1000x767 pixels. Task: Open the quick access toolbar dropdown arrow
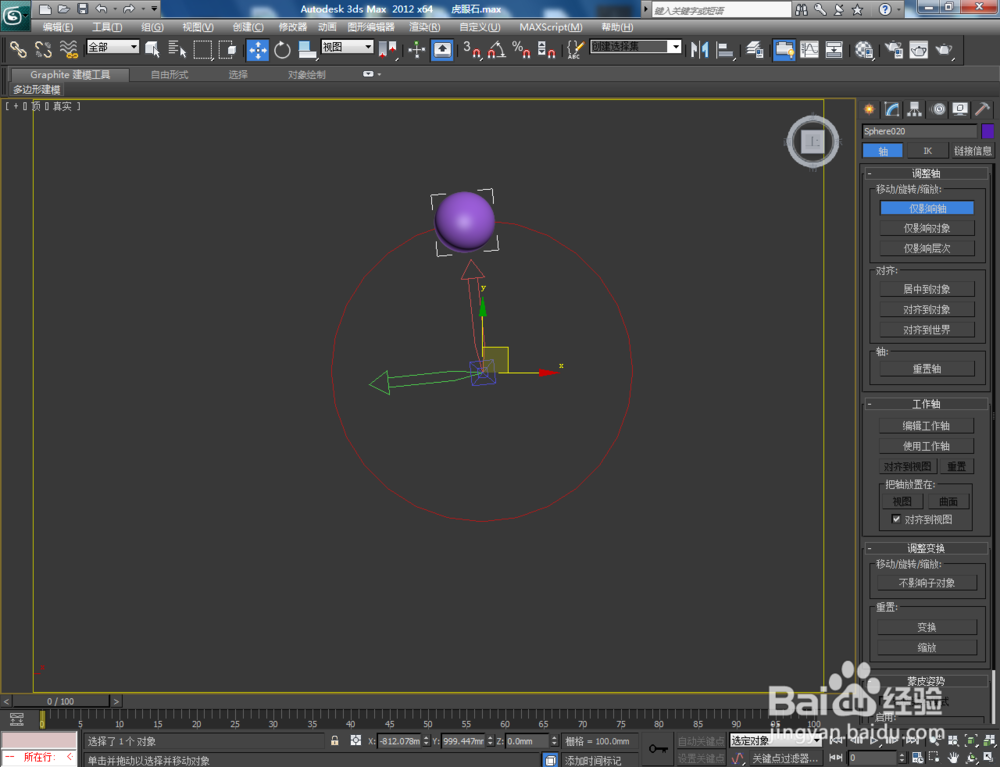click(x=154, y=9)
